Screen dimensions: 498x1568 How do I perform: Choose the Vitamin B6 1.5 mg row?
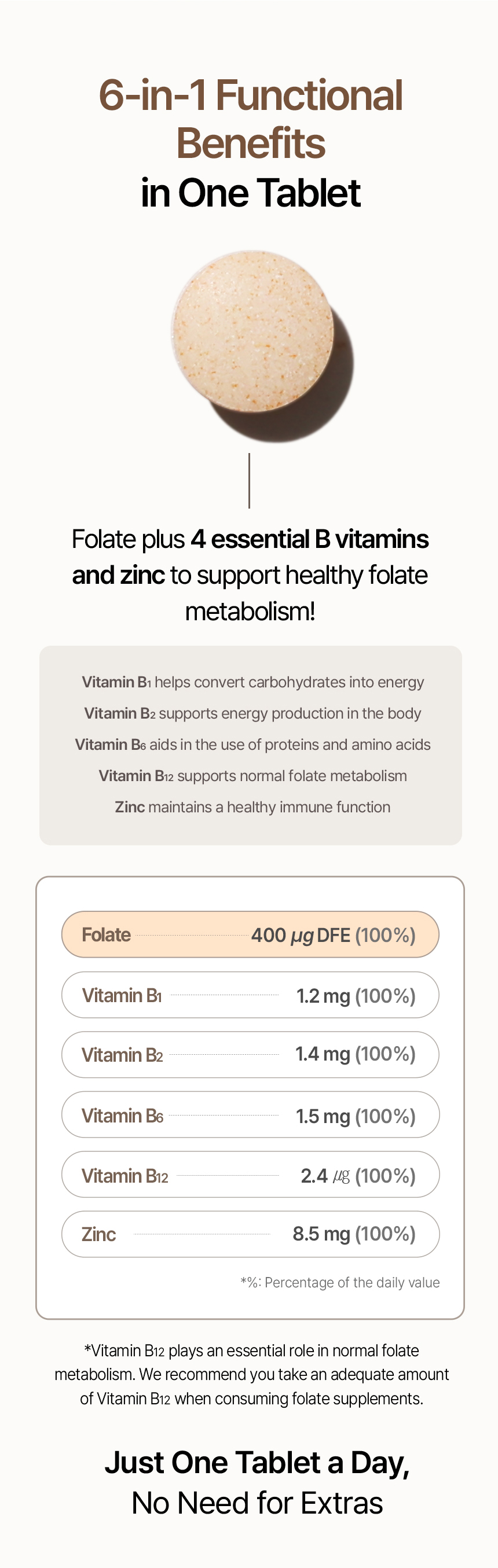250,1115
